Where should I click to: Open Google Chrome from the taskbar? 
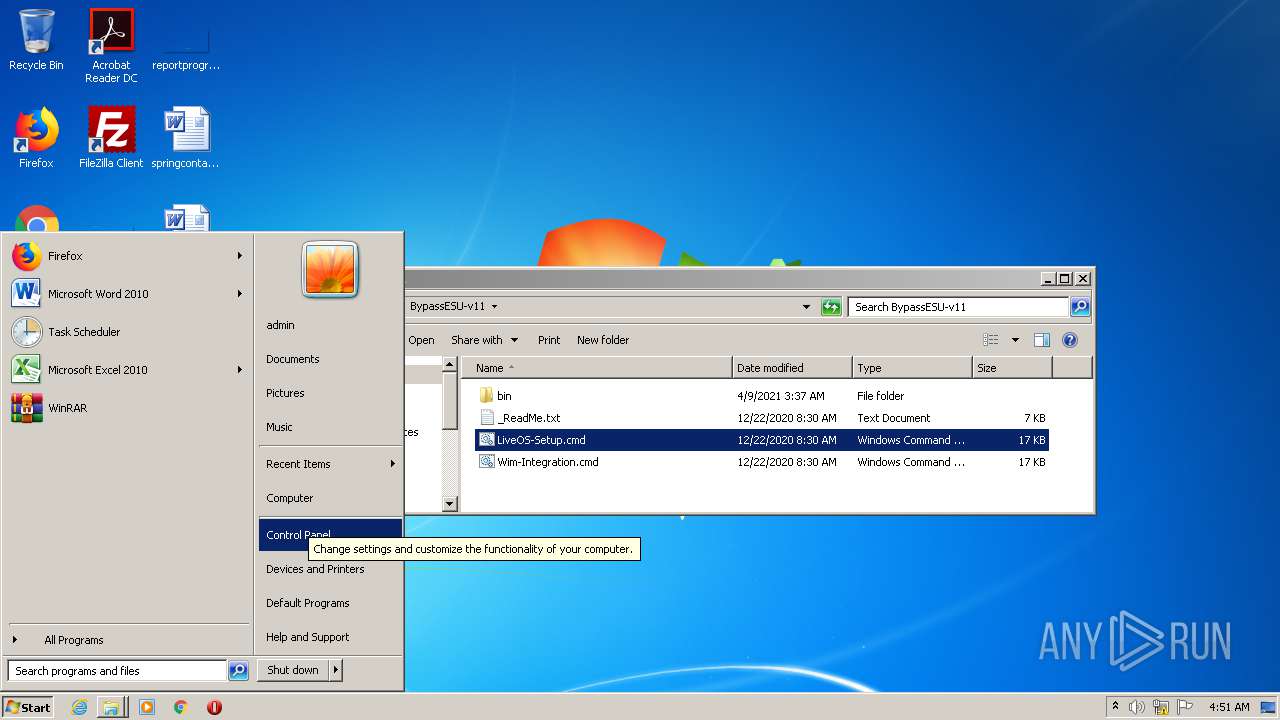pos(180,707)
